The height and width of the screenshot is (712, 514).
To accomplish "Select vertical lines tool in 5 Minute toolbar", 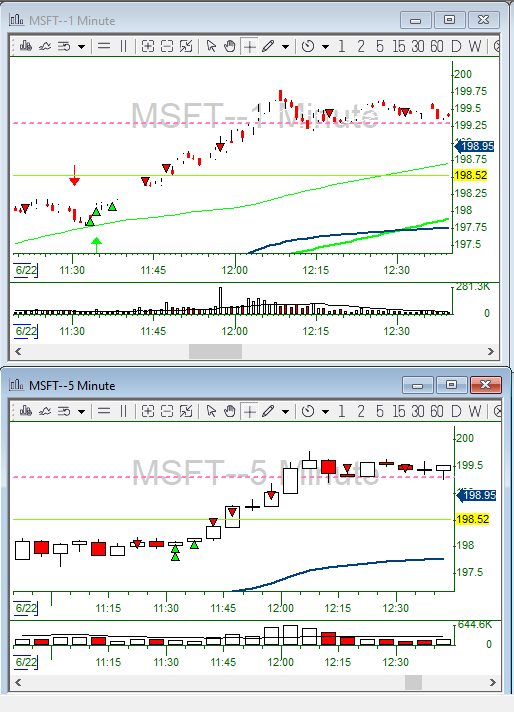I will tap(123, 411).
